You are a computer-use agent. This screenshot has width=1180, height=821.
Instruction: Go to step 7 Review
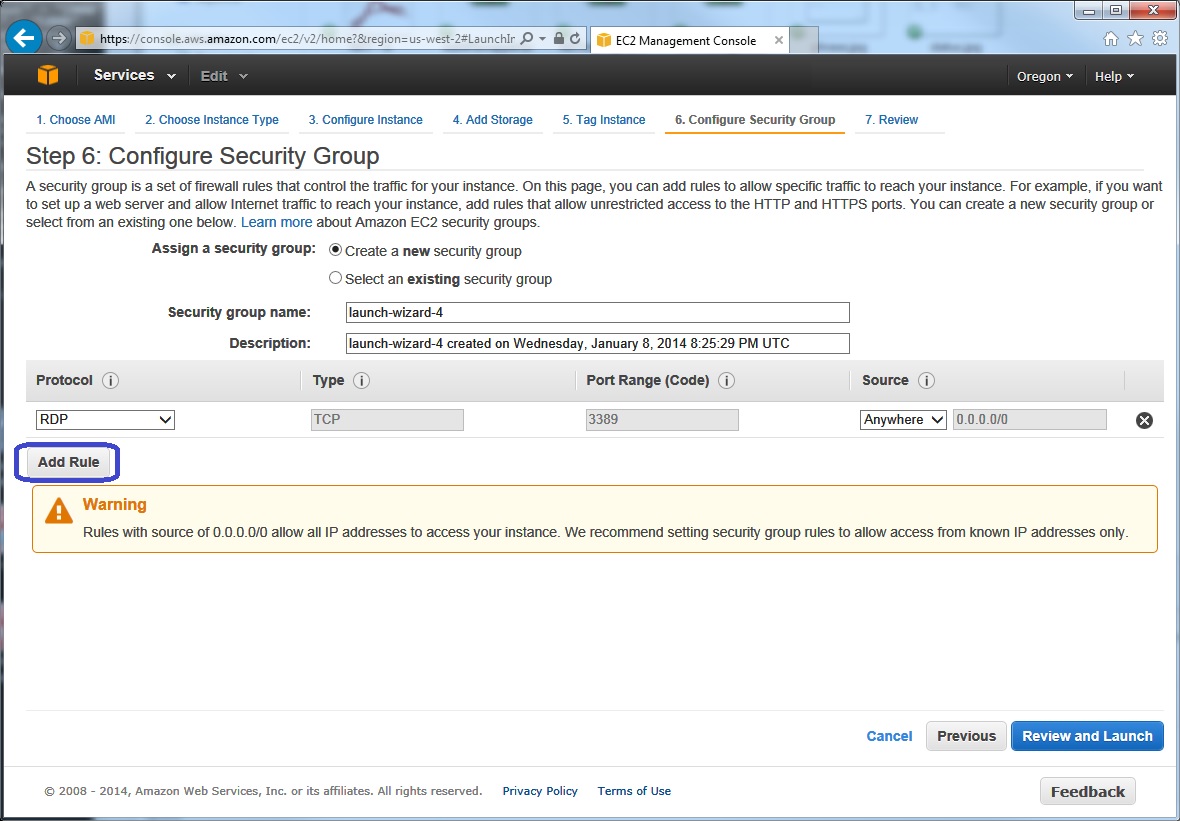pyautogui.click(x=892, y=120)
